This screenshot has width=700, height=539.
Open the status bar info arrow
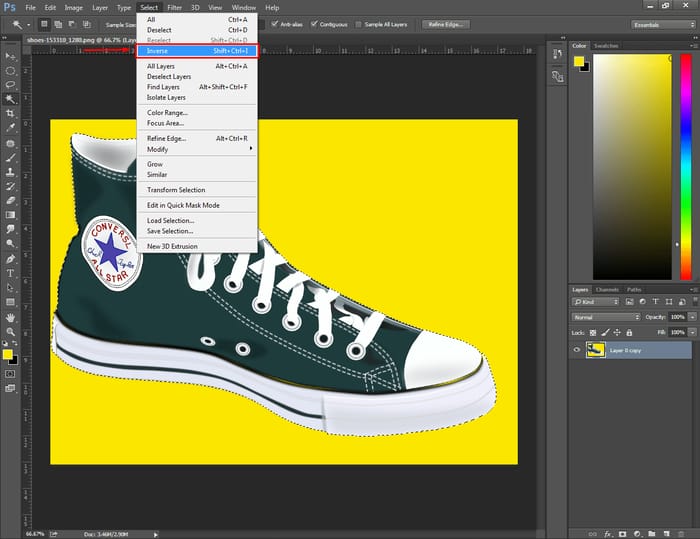(x=156, y=534)
